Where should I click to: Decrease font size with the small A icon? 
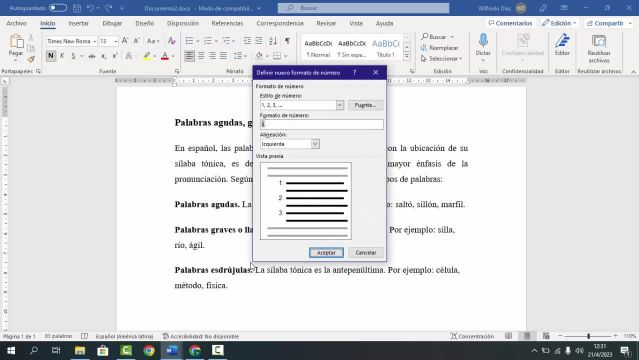pos(137,41)
